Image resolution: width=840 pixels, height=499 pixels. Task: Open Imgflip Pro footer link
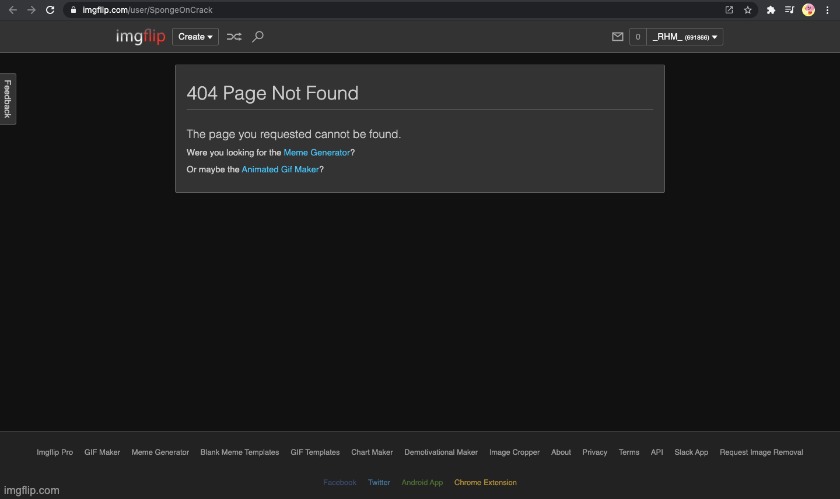[54, 452]
